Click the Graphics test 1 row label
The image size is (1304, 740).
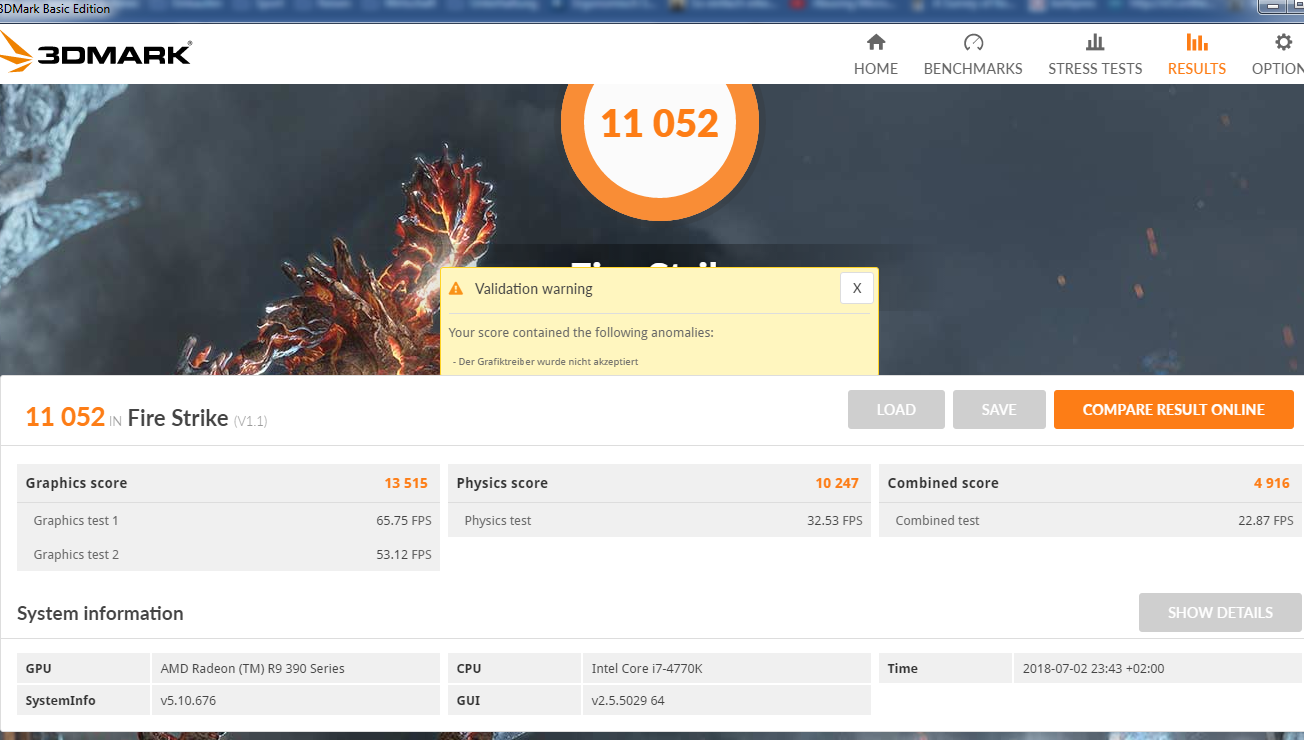coord(76,521)
